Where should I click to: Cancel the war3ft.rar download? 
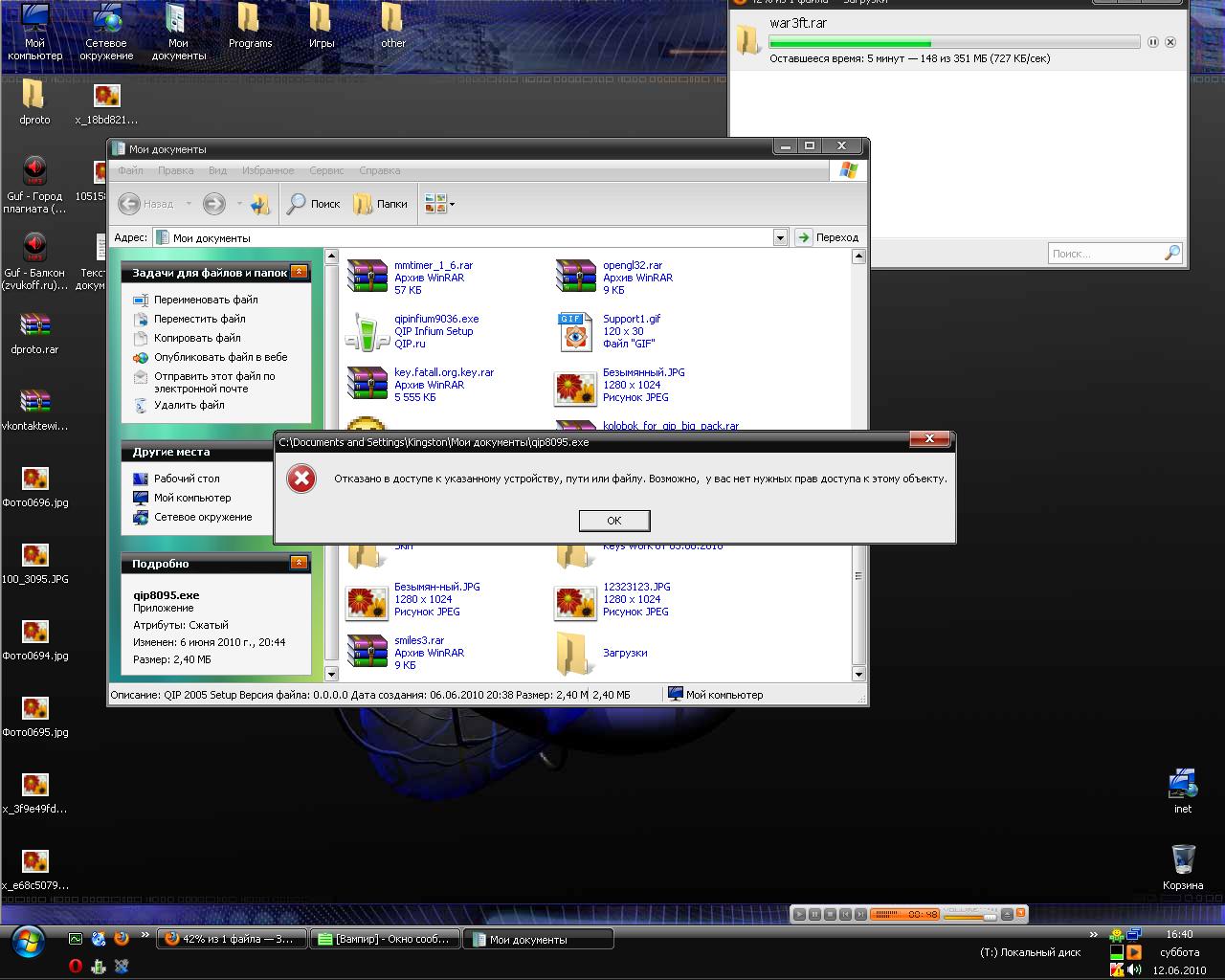(1169, 42)
